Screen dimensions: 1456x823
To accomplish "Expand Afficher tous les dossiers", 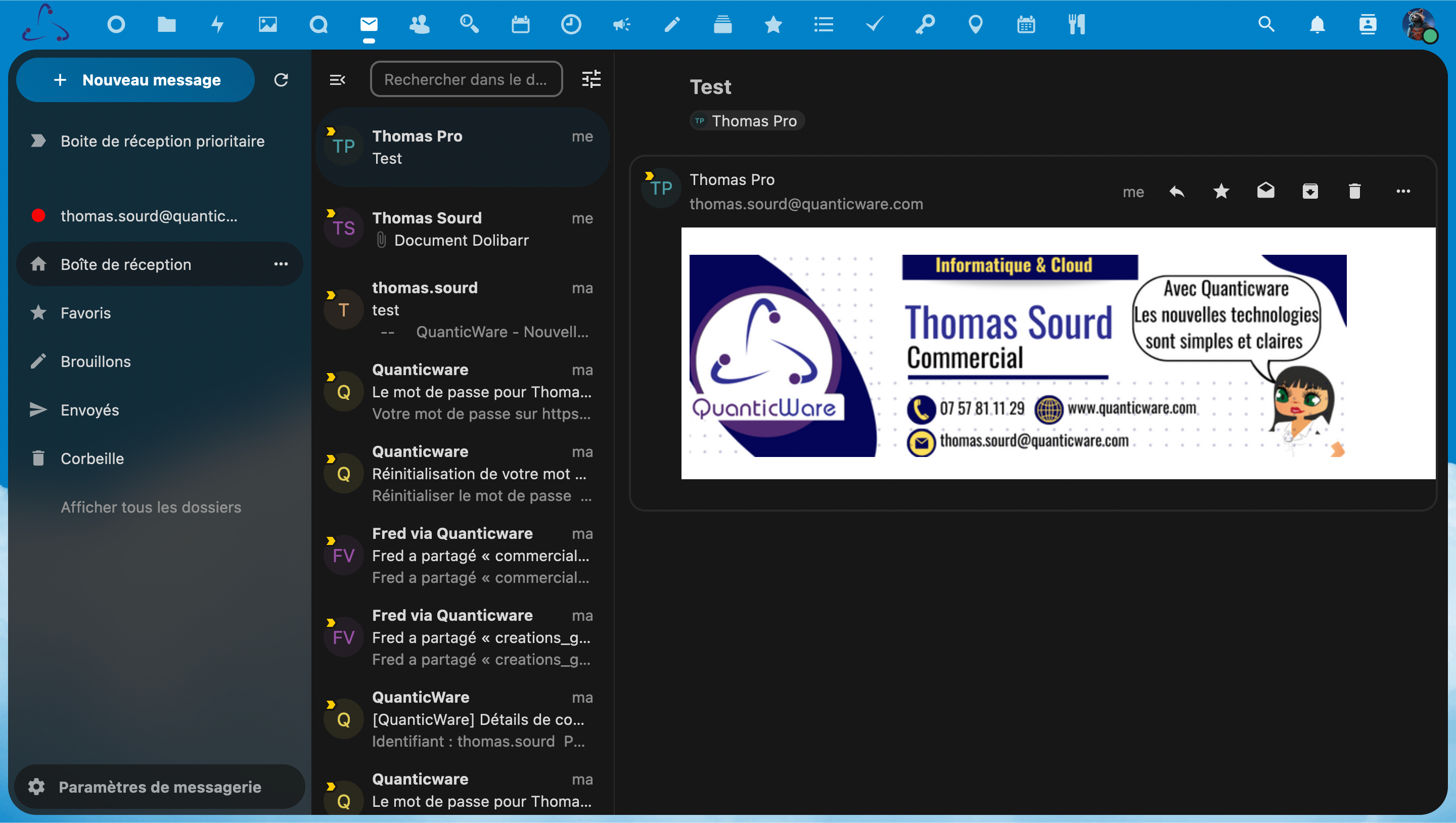I will pyautogui.click(x=151, y=507).
